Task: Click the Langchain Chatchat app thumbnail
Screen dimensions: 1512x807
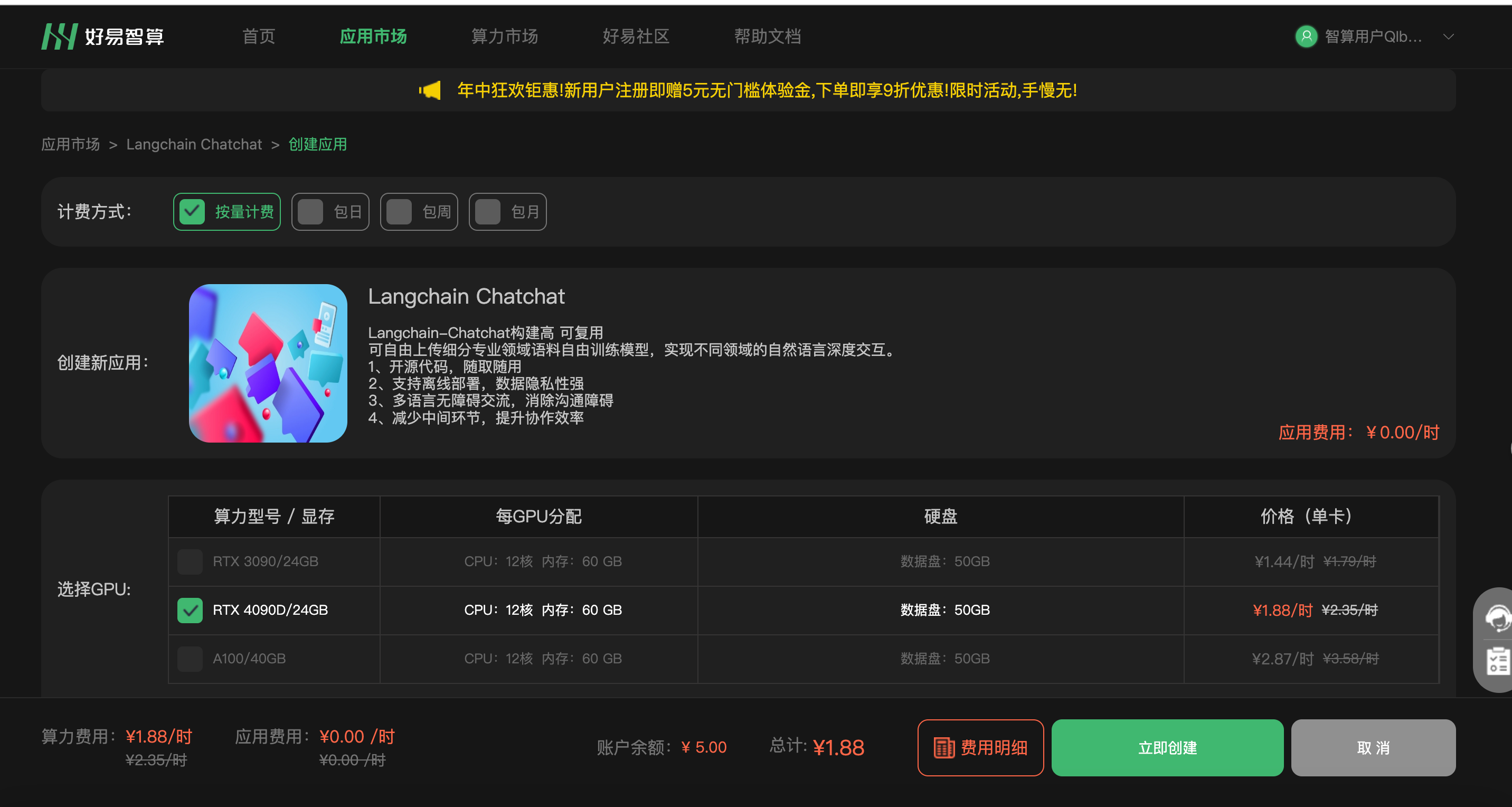Action: point(268,363)
